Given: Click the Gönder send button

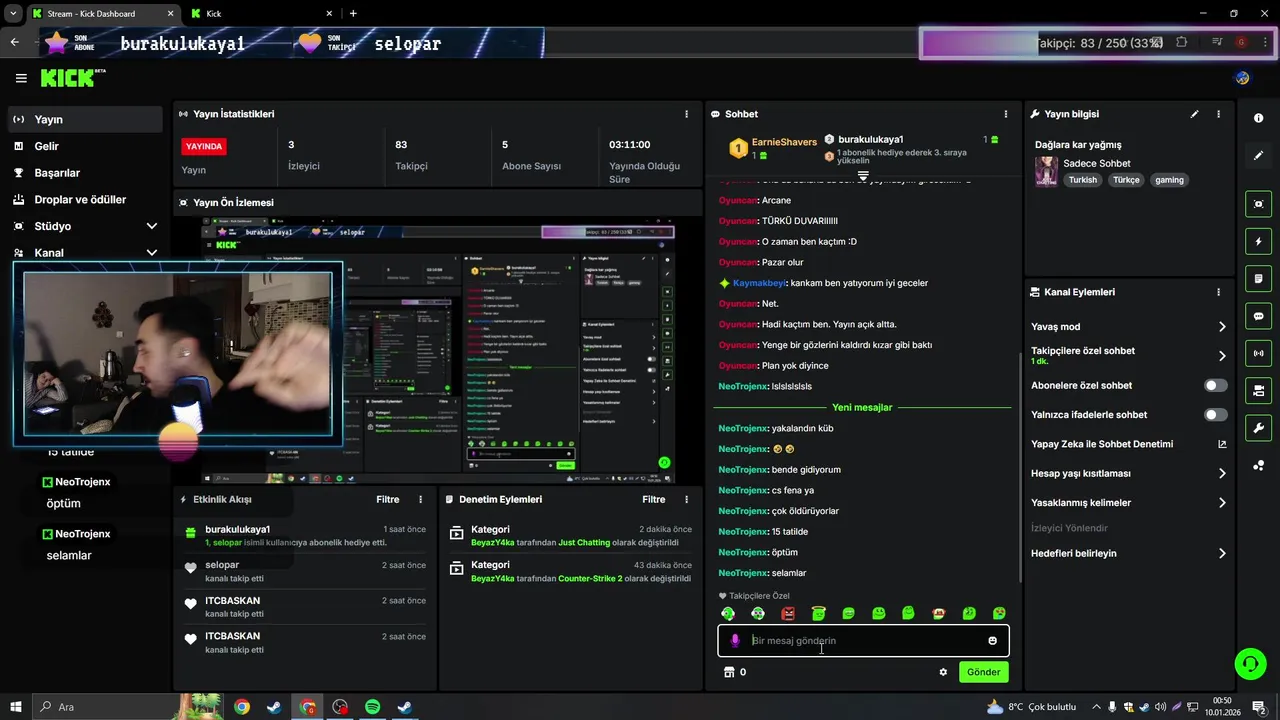Looking at the screenshot, I should pos(983,672).
